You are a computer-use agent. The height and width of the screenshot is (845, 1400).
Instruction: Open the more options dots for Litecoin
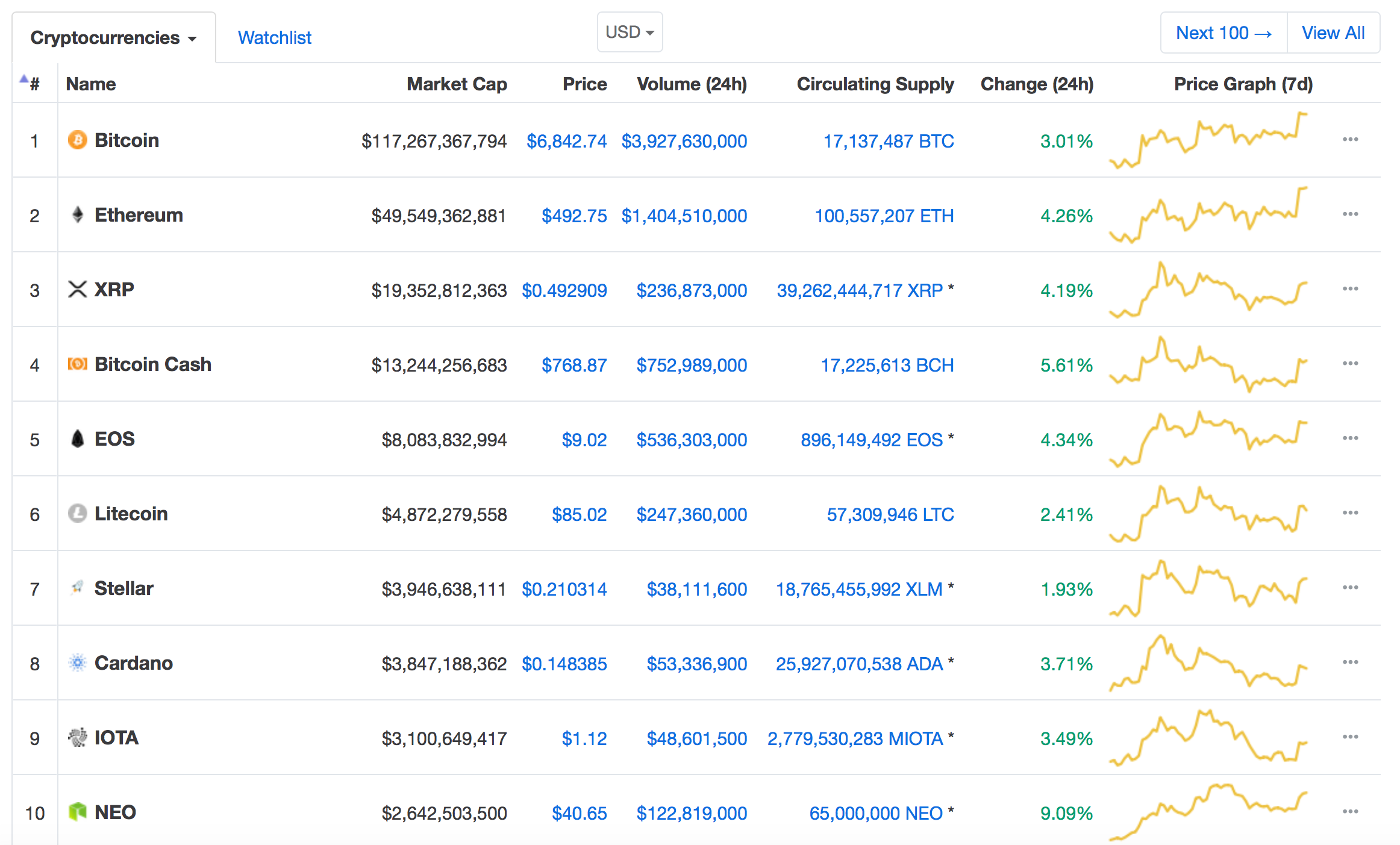[1350, 513]
